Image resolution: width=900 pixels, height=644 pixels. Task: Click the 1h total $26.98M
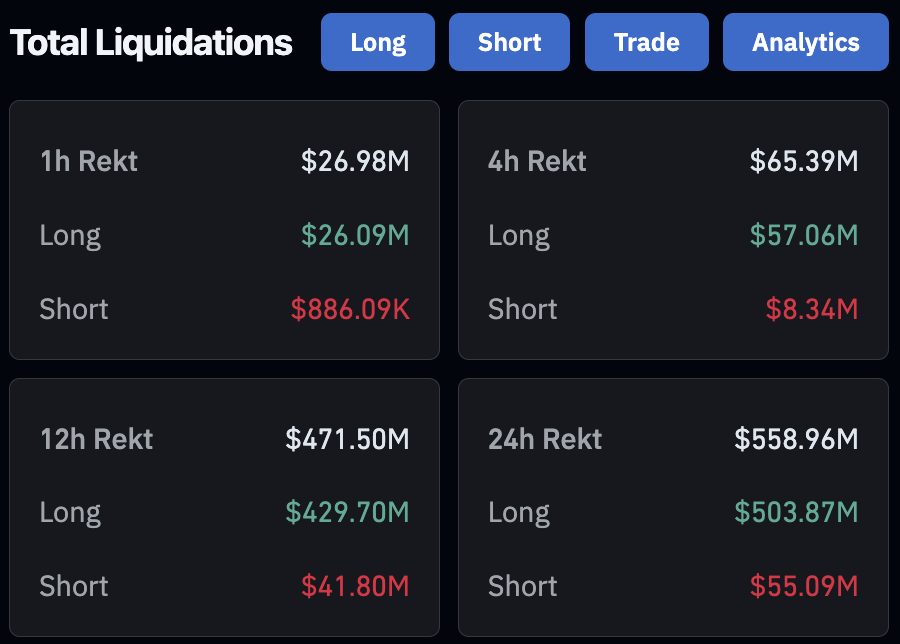coord(355,161)
